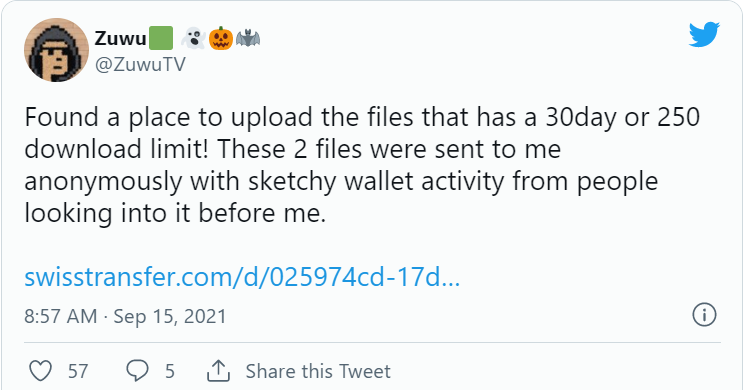Click the green square emoji after Zuwu
Viewport: 746px width, 390px height.
pyautogui.click(x=161, y=38)
